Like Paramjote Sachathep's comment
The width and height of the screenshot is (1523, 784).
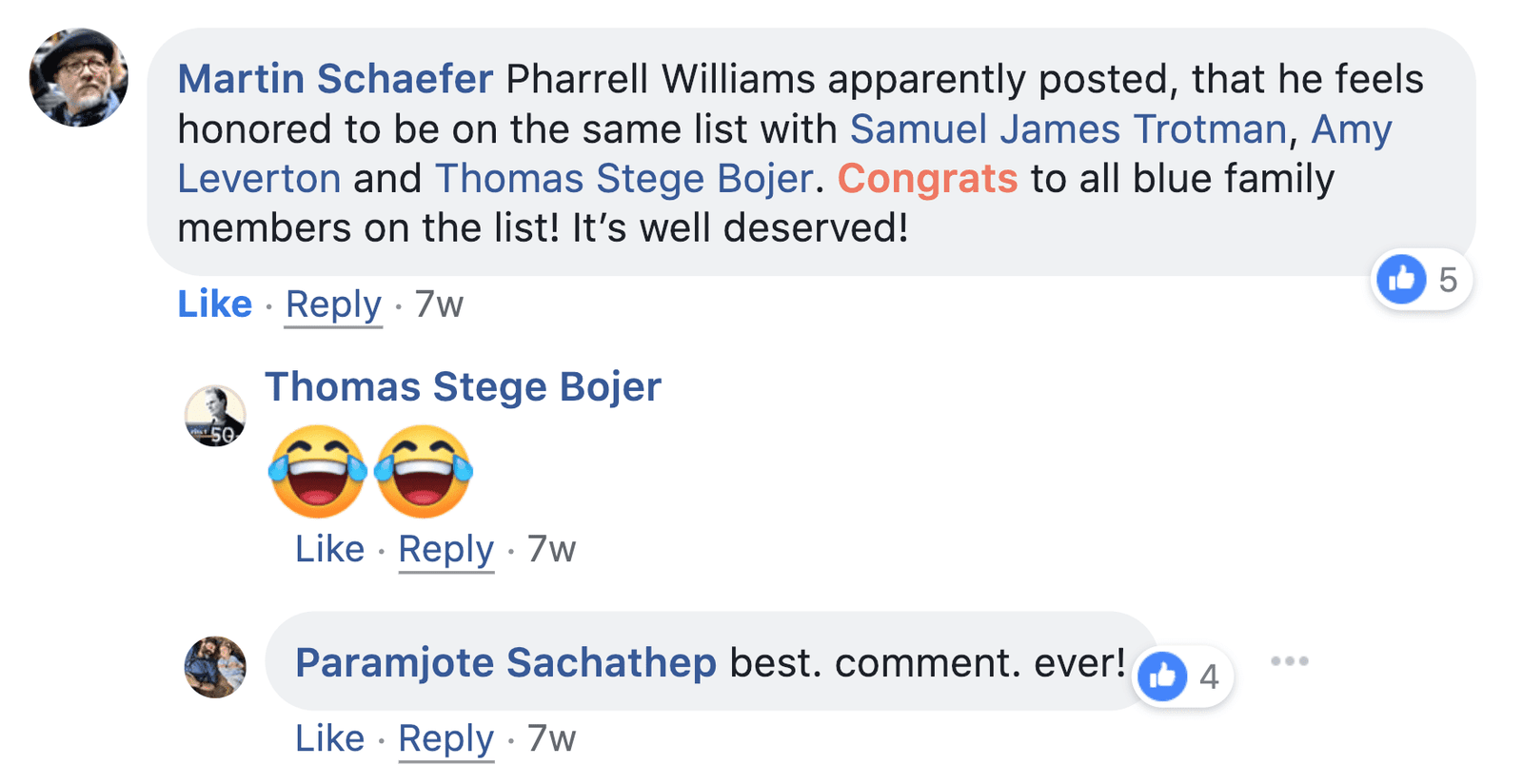pyautogui.click(x=329, y=738)
